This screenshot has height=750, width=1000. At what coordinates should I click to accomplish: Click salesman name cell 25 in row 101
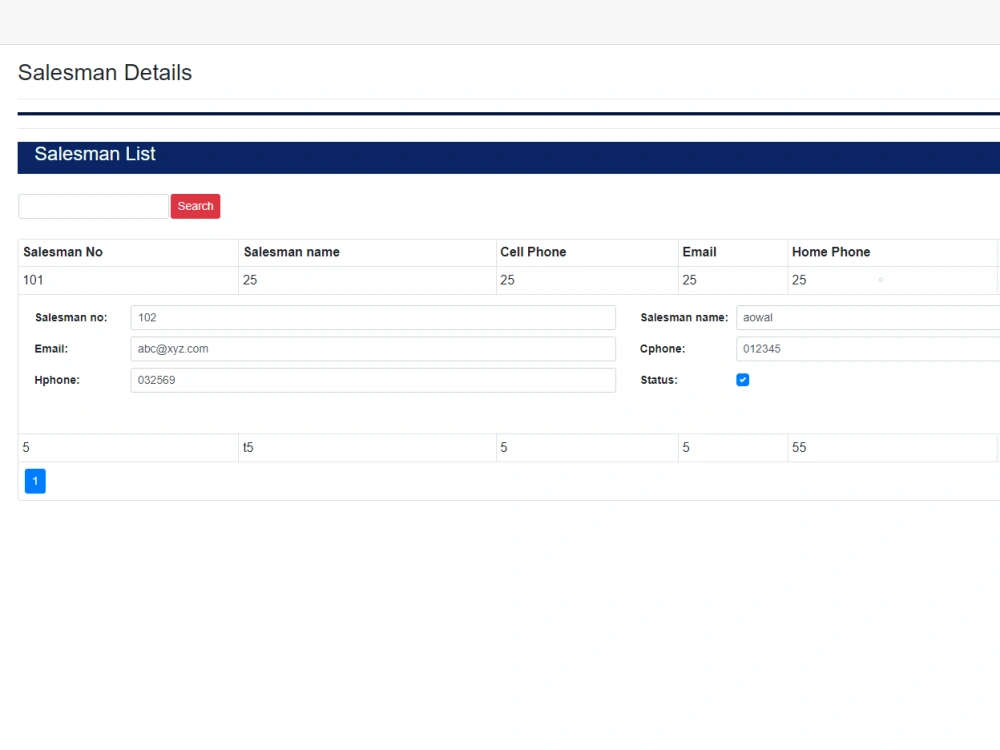367,281
